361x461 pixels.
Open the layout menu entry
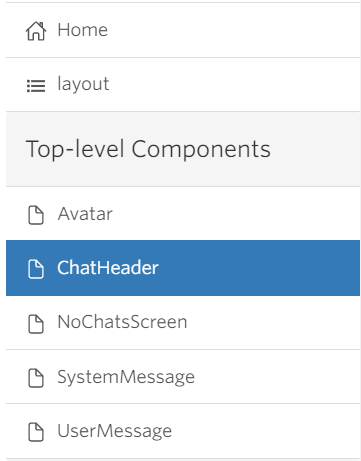tap(83, 84)
